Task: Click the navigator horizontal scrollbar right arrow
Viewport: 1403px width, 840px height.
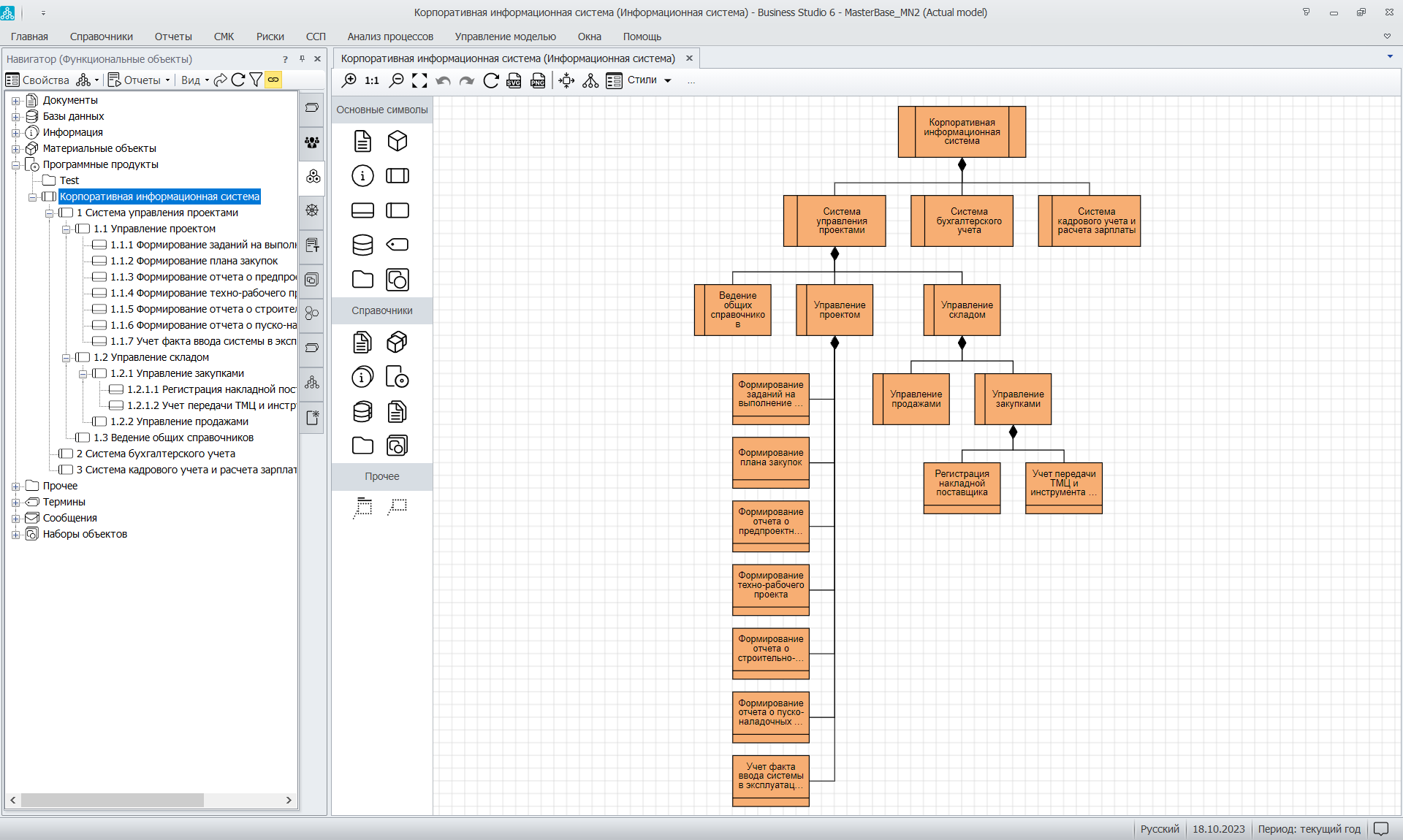Action: (x=289, y=801)
